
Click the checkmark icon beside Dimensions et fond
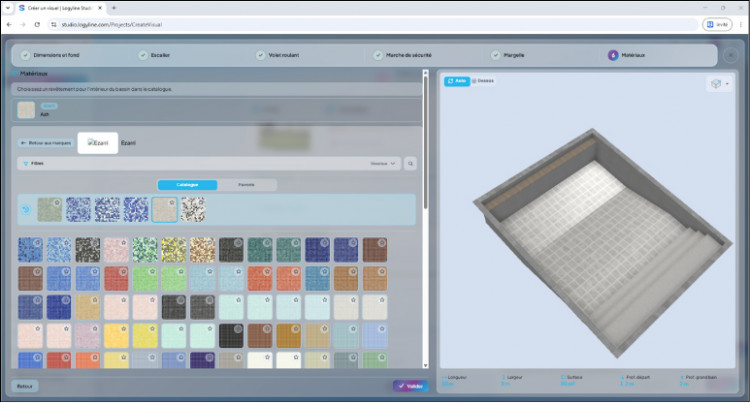click(x=25, y=55)
